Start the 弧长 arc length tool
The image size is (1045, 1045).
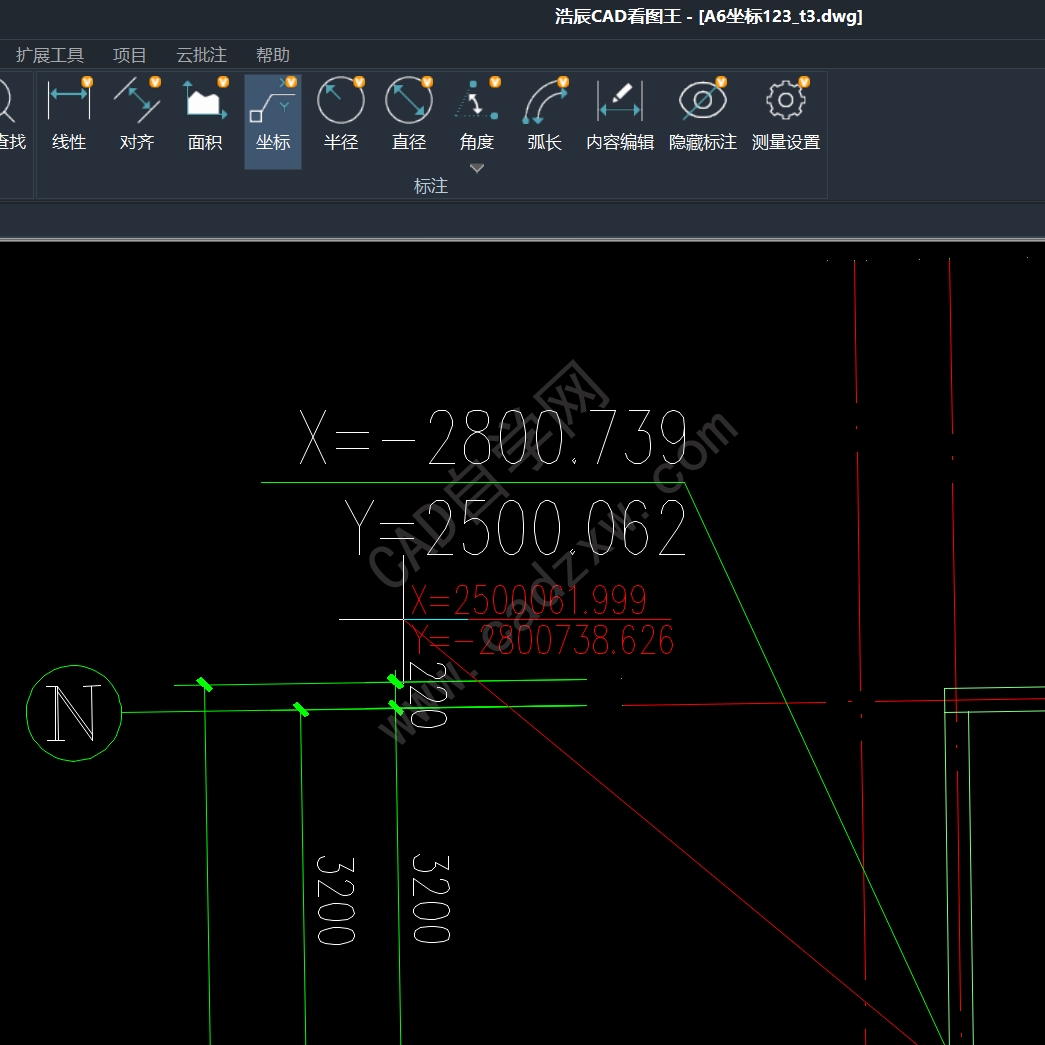544,115
